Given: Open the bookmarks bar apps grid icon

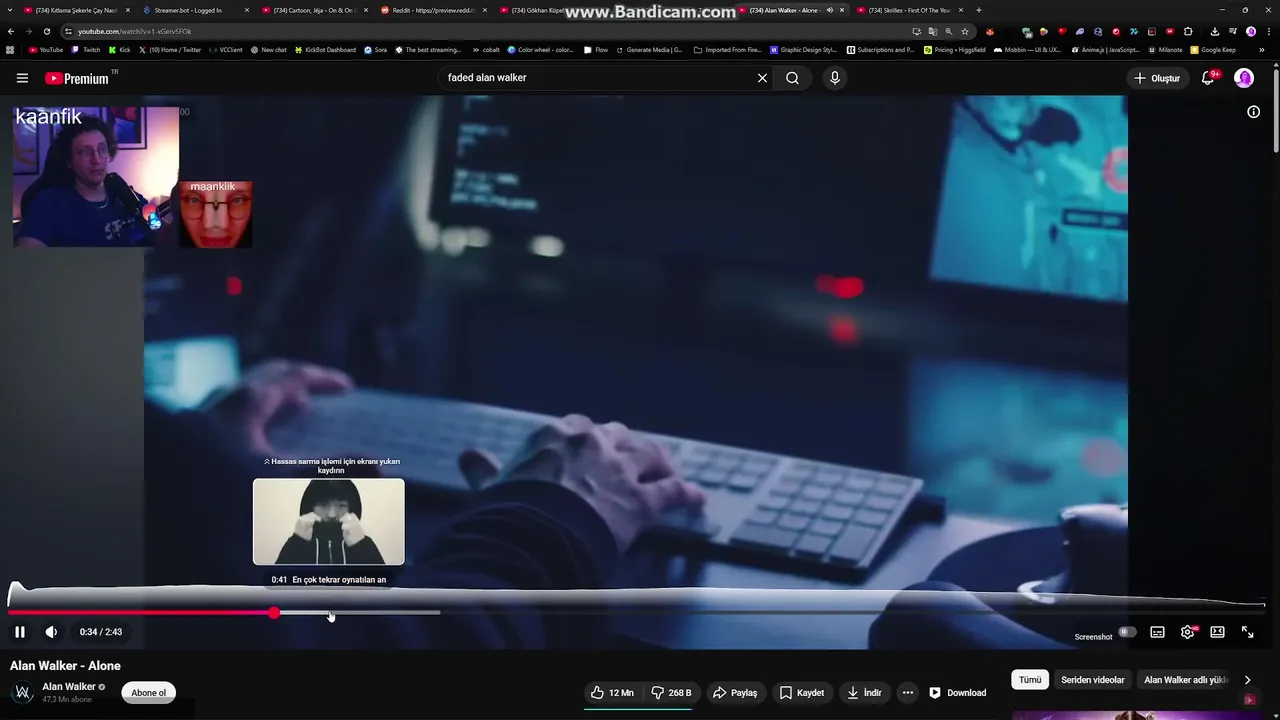Looking at the screenshot, I should click(10, 49).
